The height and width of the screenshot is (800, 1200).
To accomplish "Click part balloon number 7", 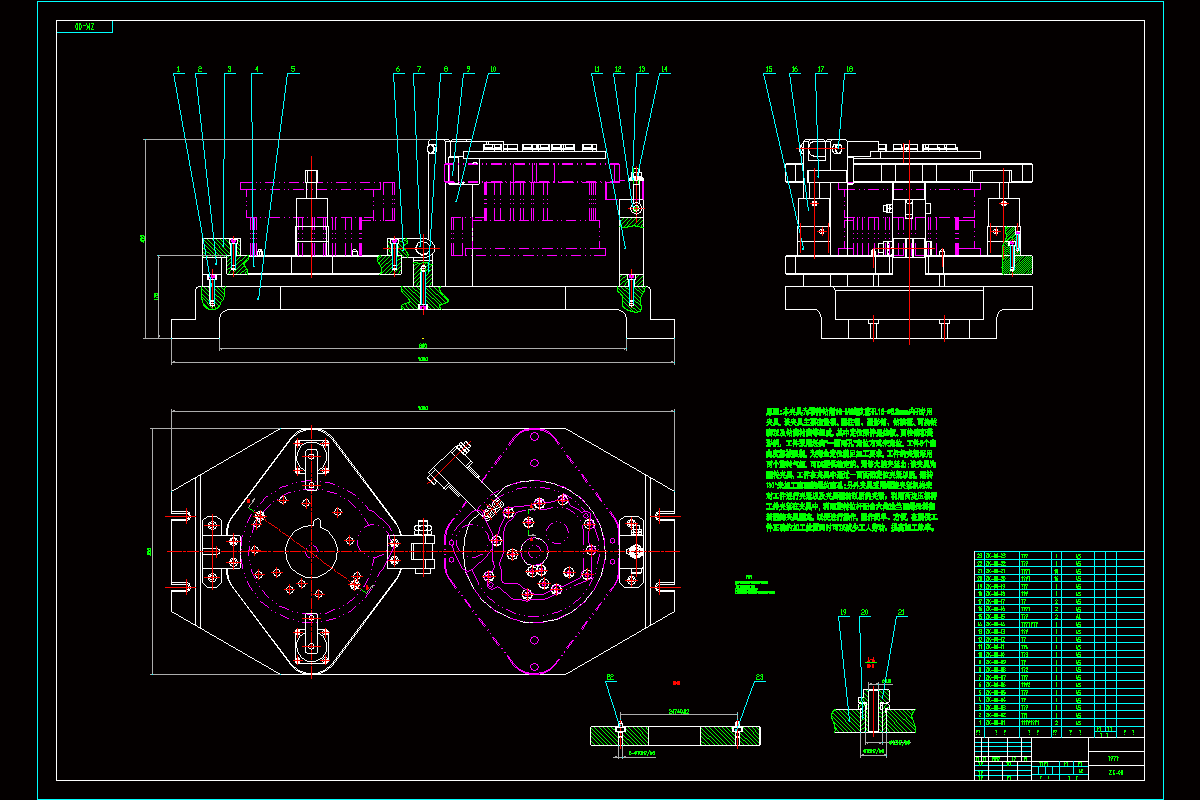I will click(420, 70).
